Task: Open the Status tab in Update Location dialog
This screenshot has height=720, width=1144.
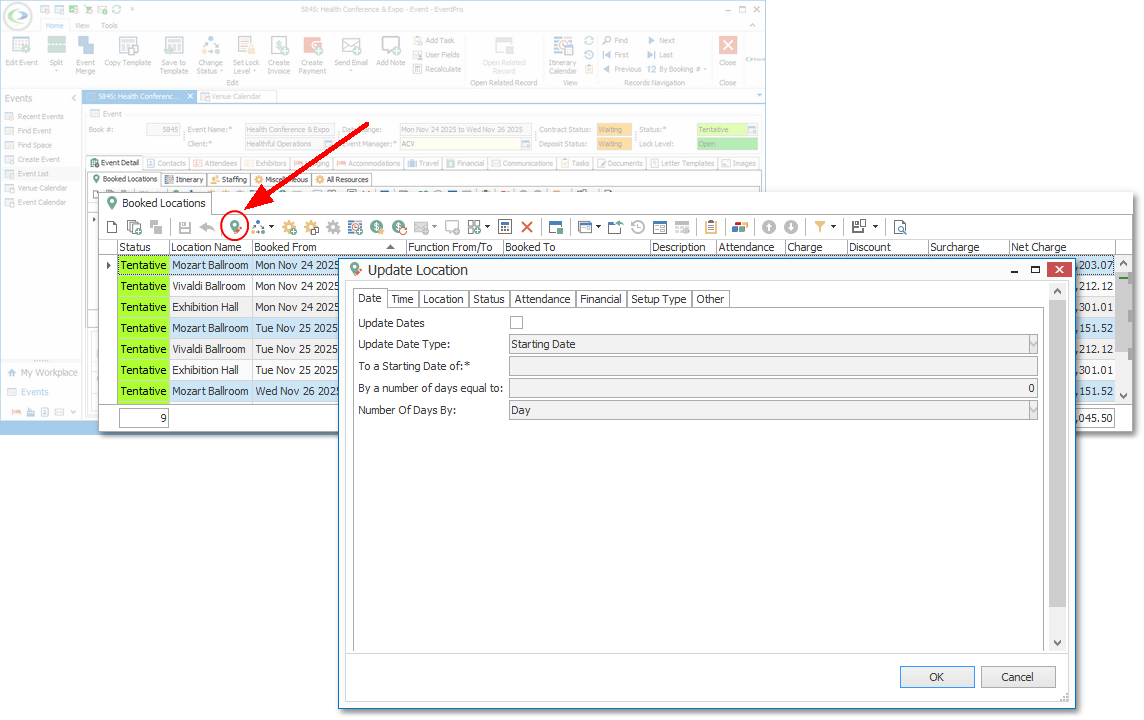Action: pos(488,299)
